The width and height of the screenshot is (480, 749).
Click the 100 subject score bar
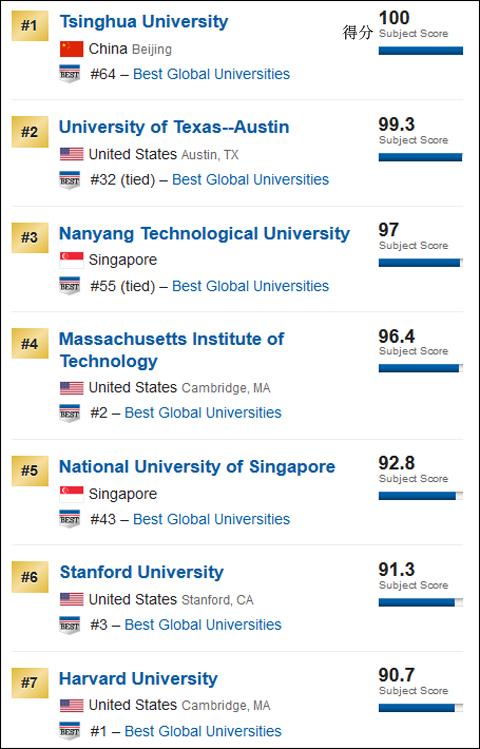[x=421, y=51]
